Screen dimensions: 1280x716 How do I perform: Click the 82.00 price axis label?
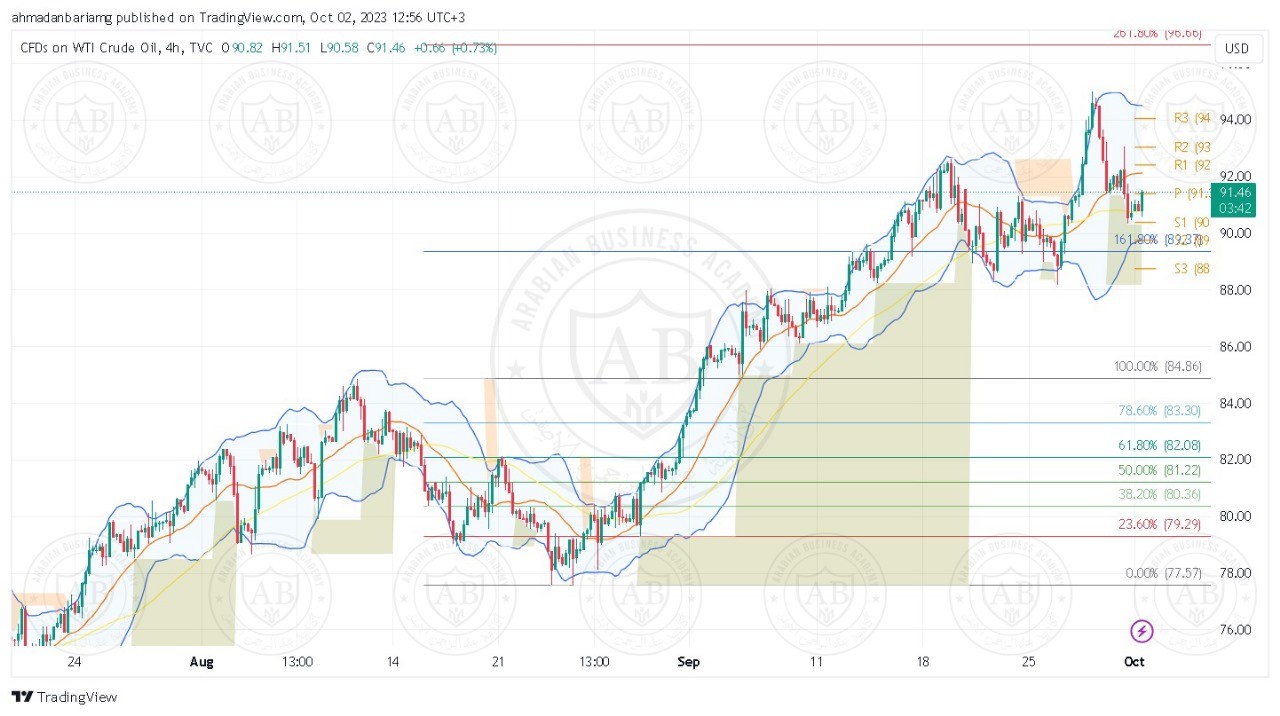click(1235, 460)
